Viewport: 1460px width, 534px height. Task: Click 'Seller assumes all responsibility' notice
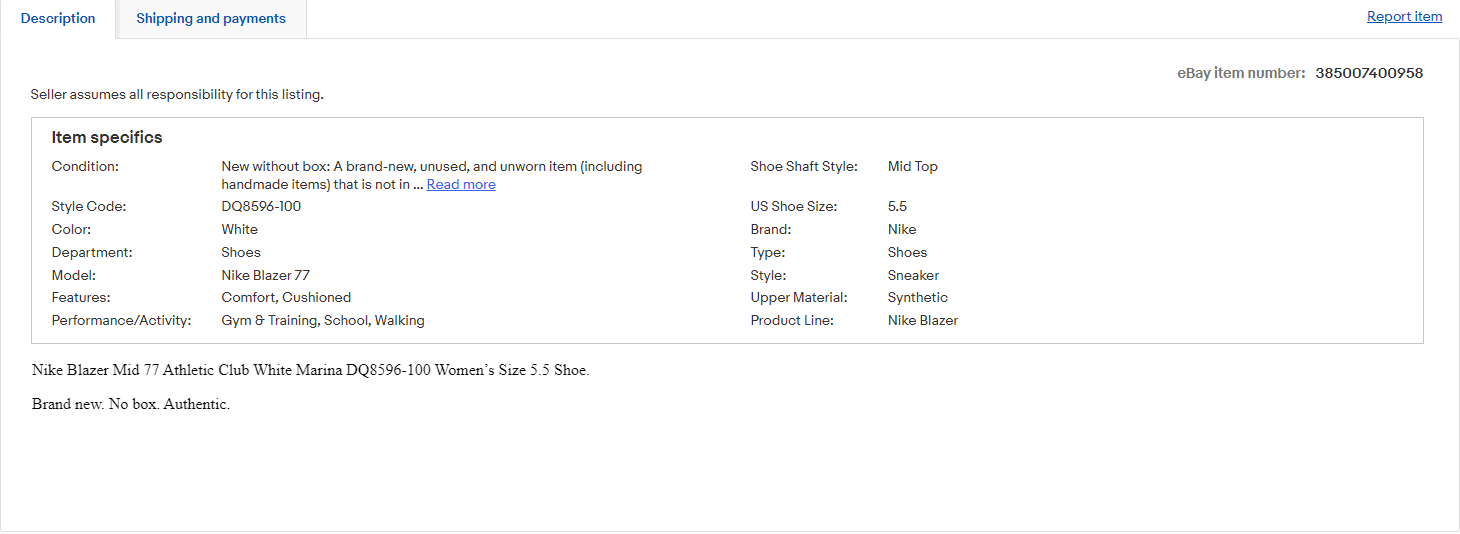(177, 95)
